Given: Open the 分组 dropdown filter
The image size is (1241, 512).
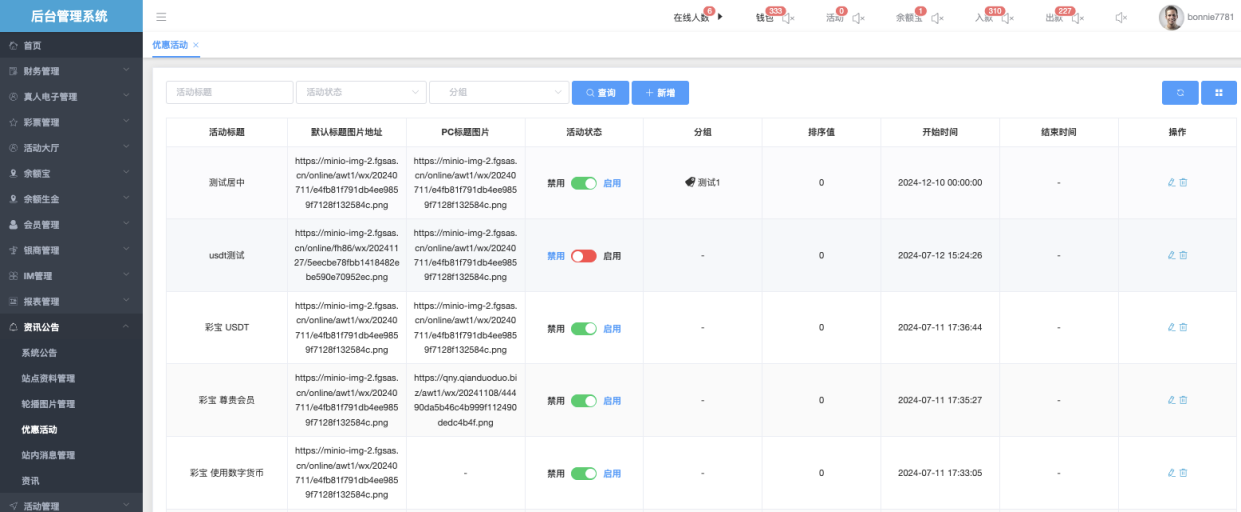Looking at the screenshot, I should pos(499,92).
